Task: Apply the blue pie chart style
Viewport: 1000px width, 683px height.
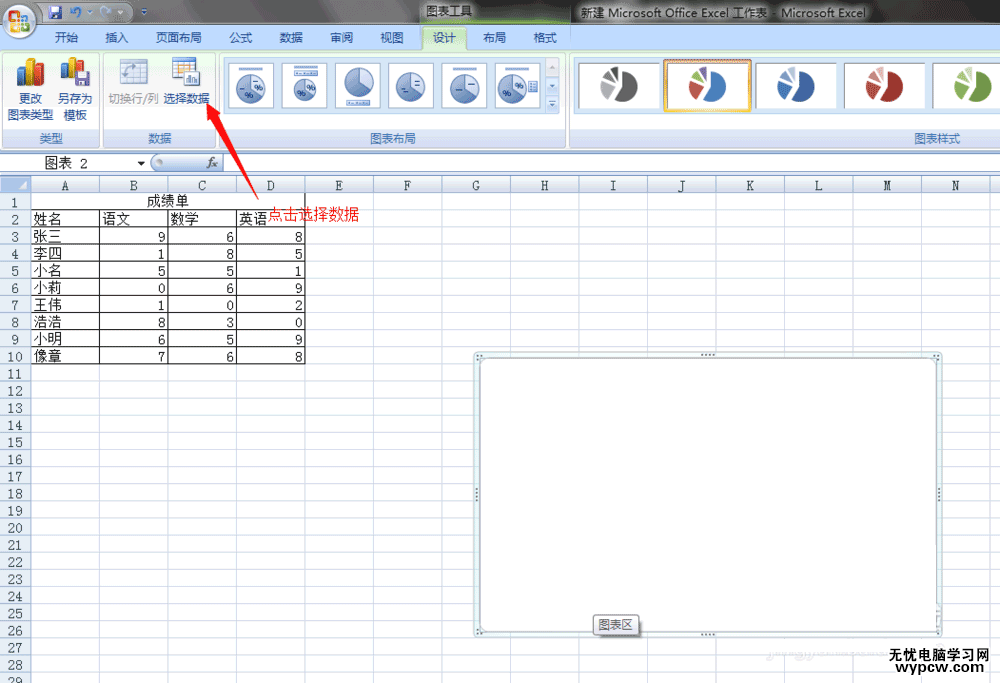Action: pyautogui.click(x=795, y=85)
